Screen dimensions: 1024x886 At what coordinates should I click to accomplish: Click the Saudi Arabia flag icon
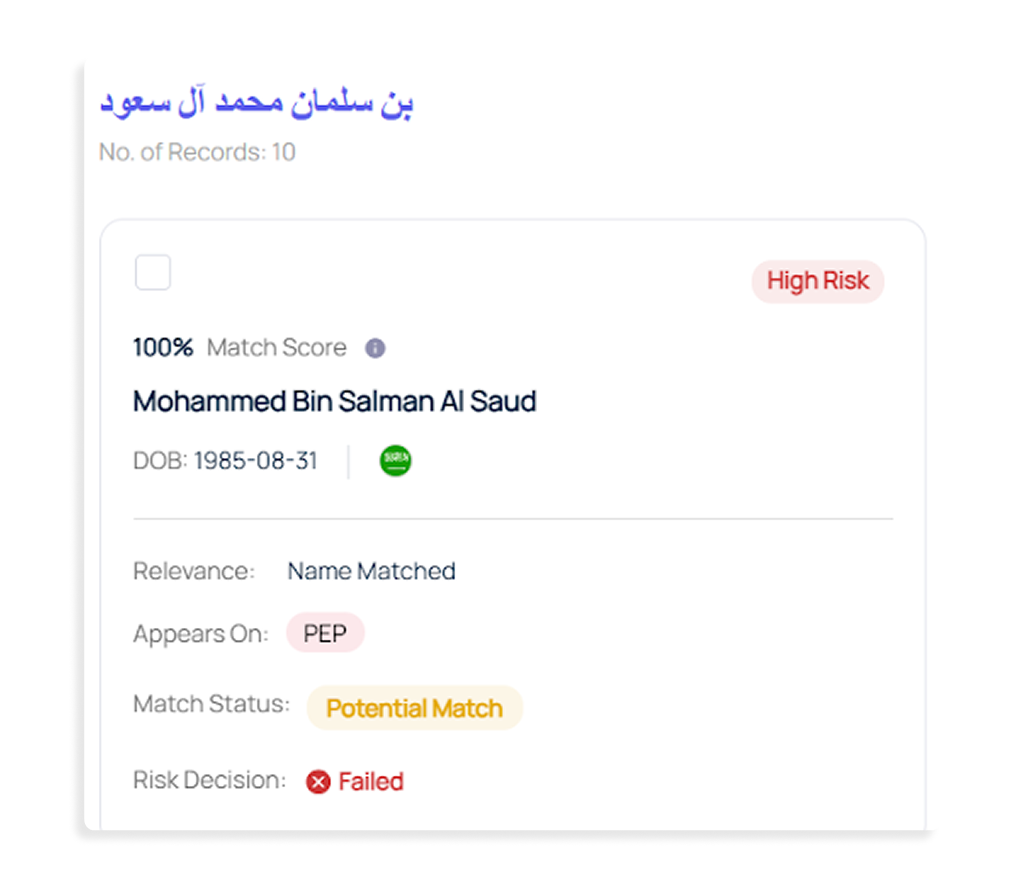(395, 461)
